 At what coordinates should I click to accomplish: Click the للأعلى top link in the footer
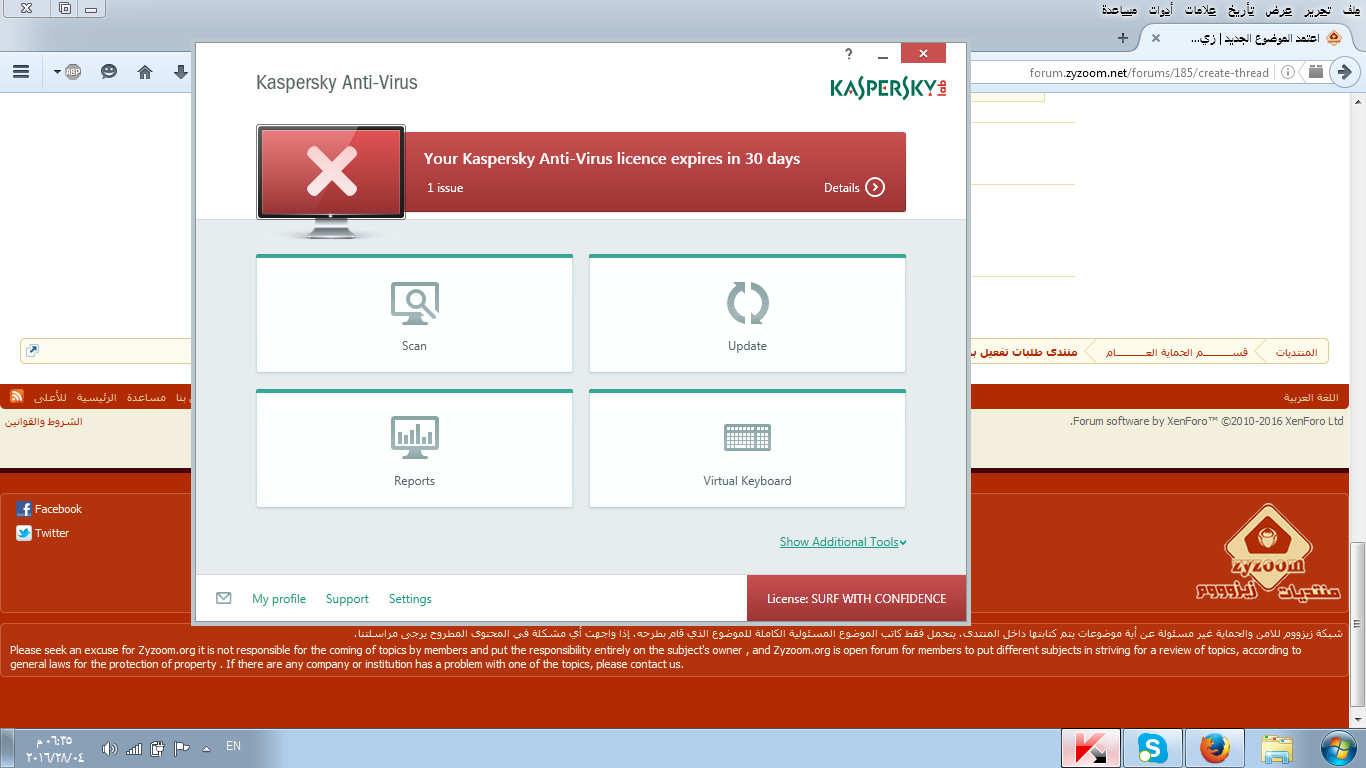pyautogui.click(x=50, y=398)
